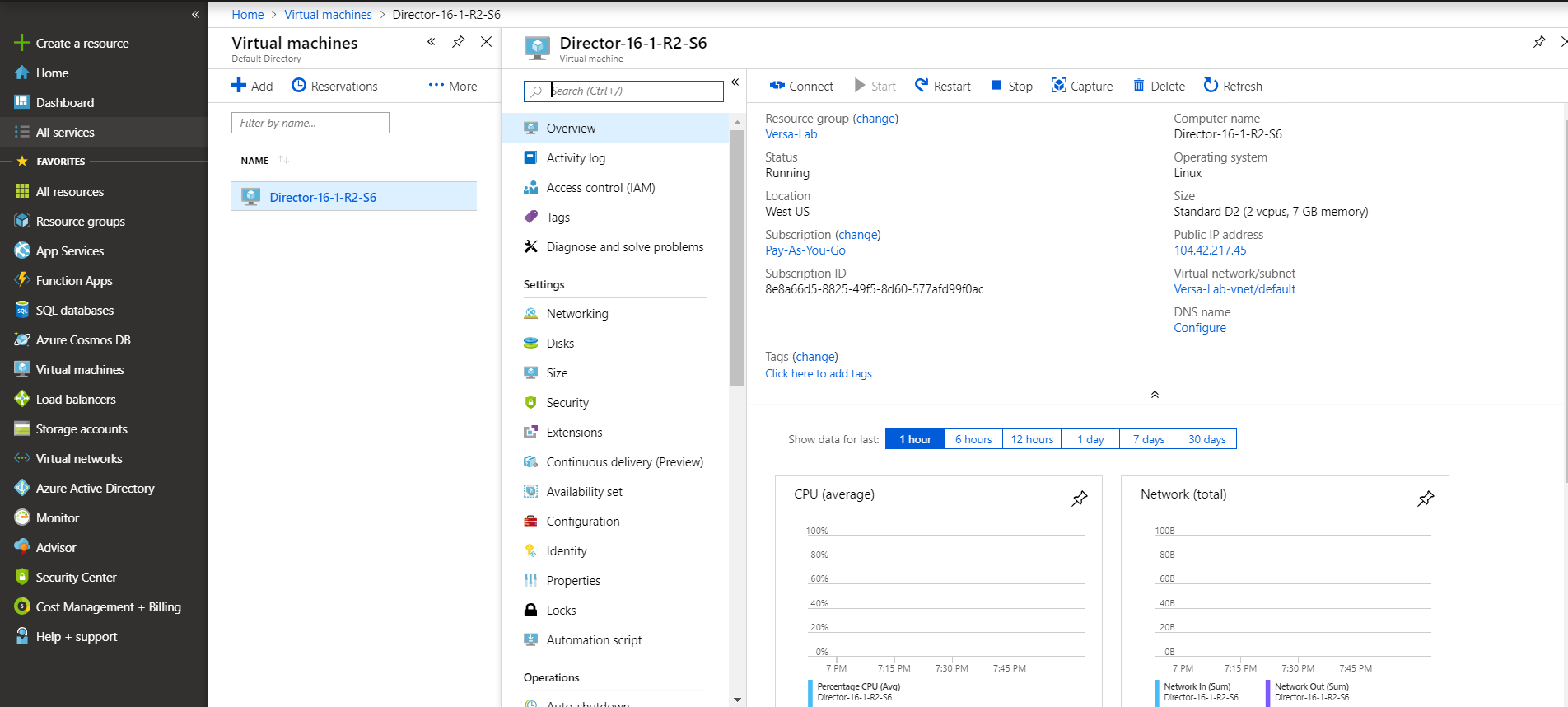Screen dimensions: 1568x707
Task: Select Overview in resource menu
Action: pyautogui.click(x=615, y=129)
